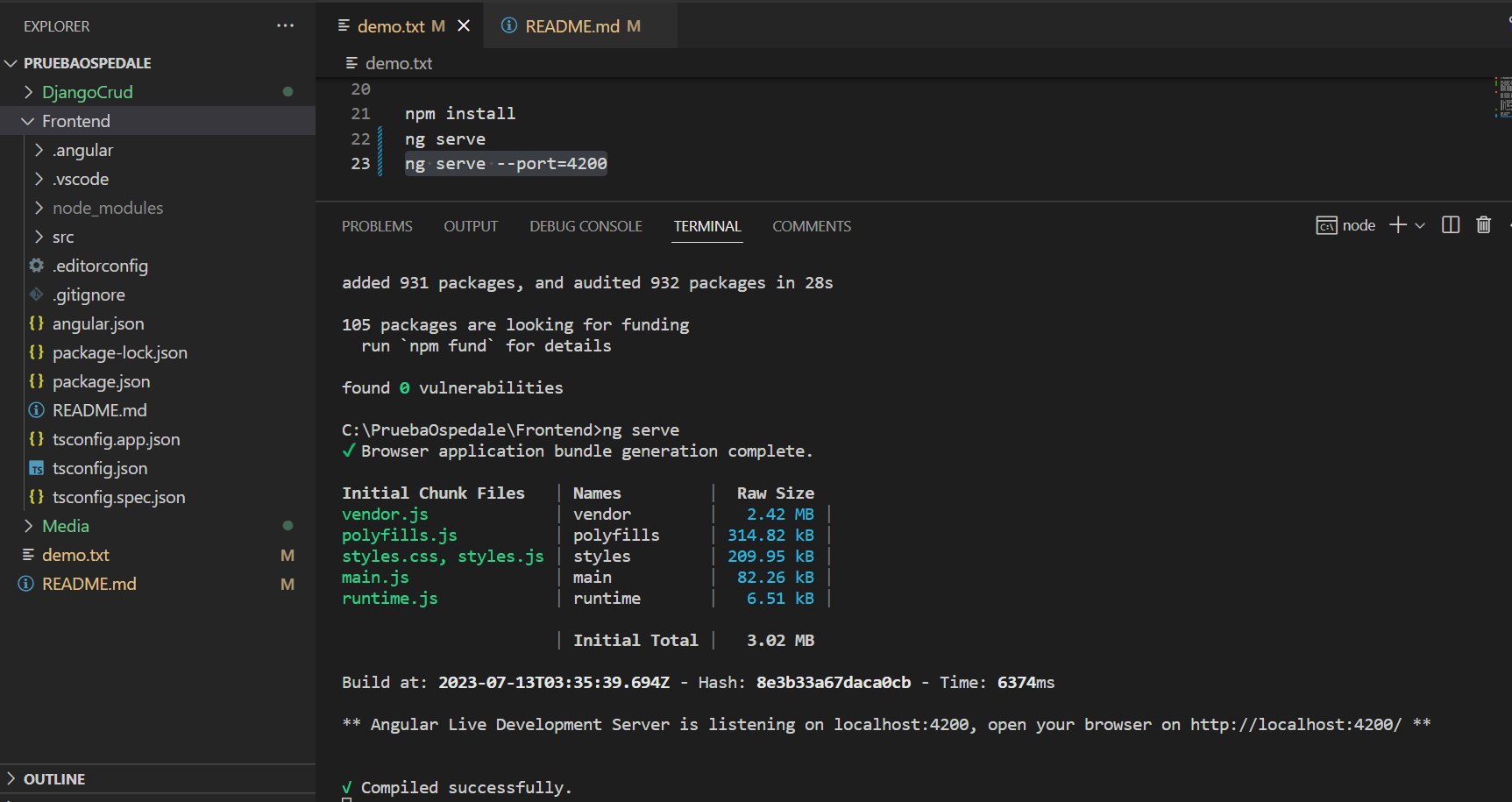Click the .gitignore file icon
Screen dimensions: 1512x802
36,295
